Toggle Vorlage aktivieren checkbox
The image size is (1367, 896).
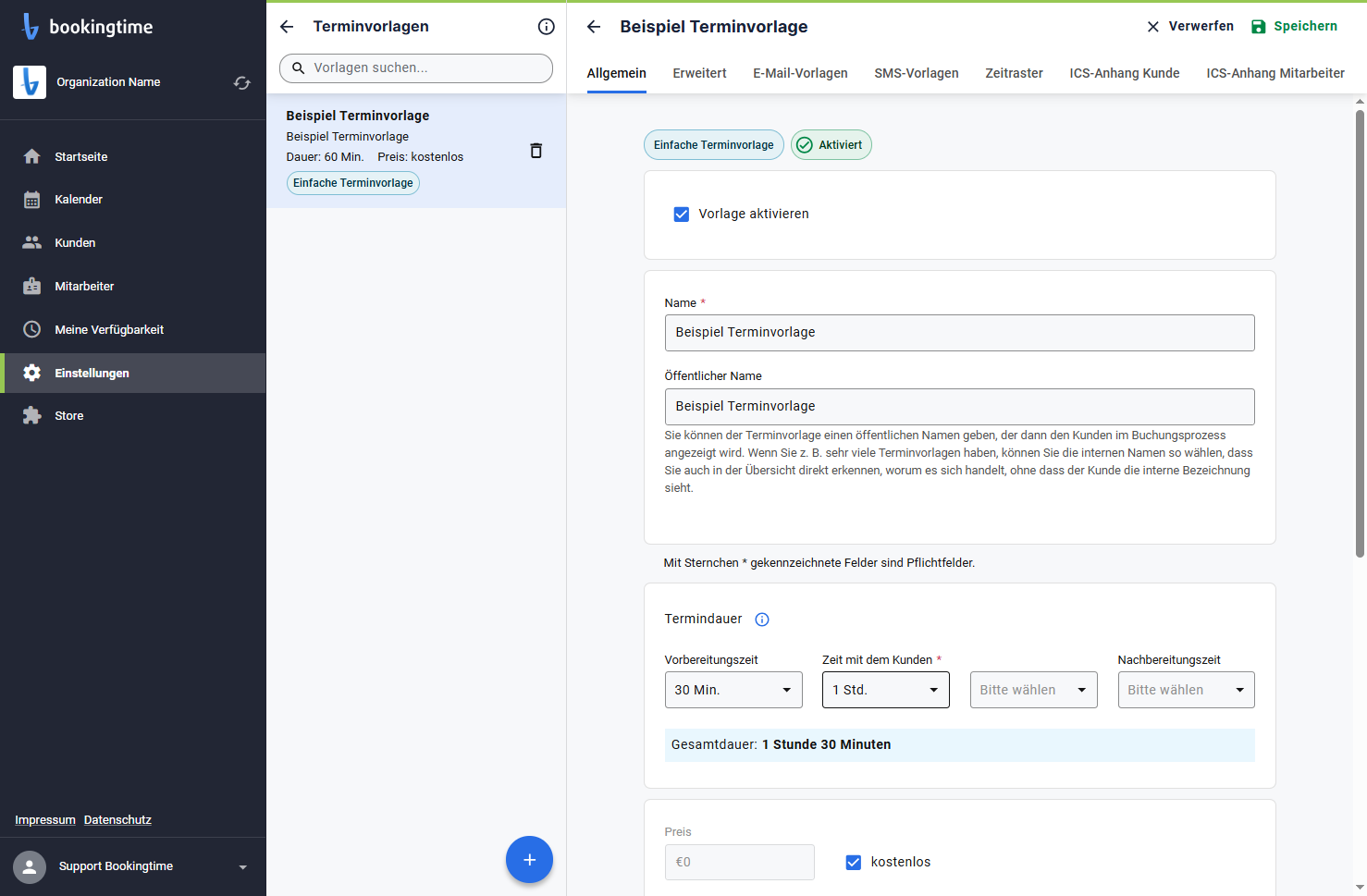[682, 215]
